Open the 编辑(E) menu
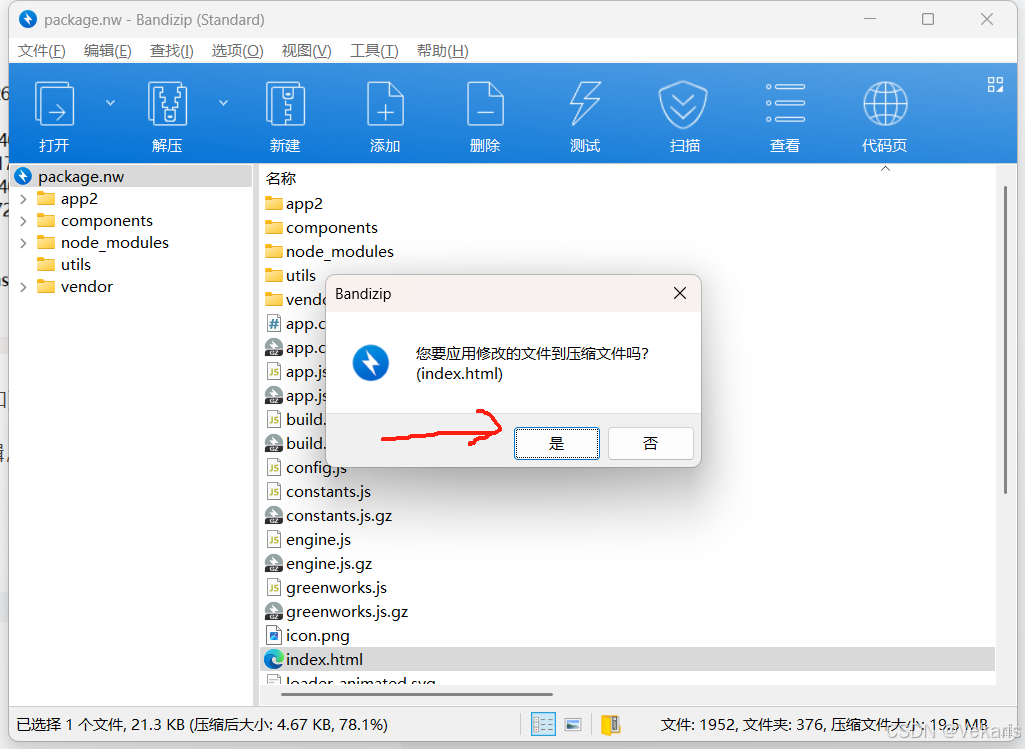 pos(108,51)
